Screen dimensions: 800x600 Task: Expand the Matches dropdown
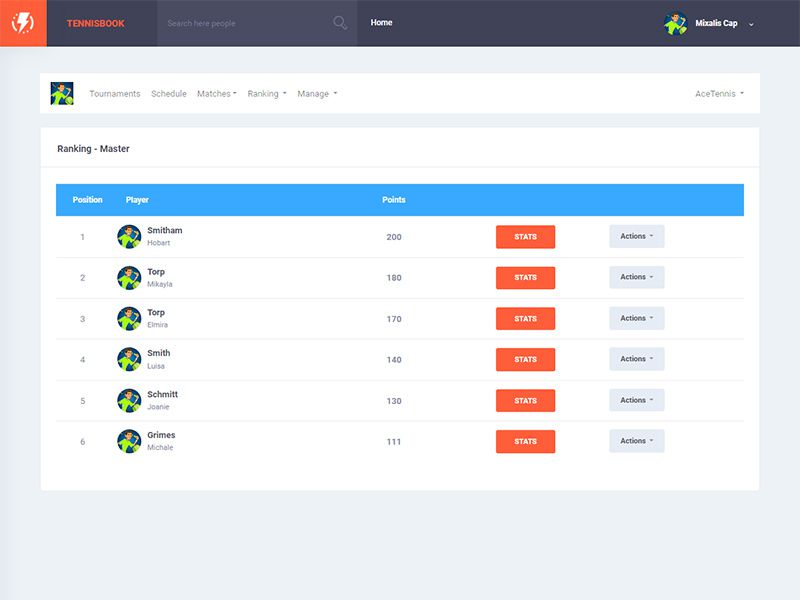[x=217, y=93]
